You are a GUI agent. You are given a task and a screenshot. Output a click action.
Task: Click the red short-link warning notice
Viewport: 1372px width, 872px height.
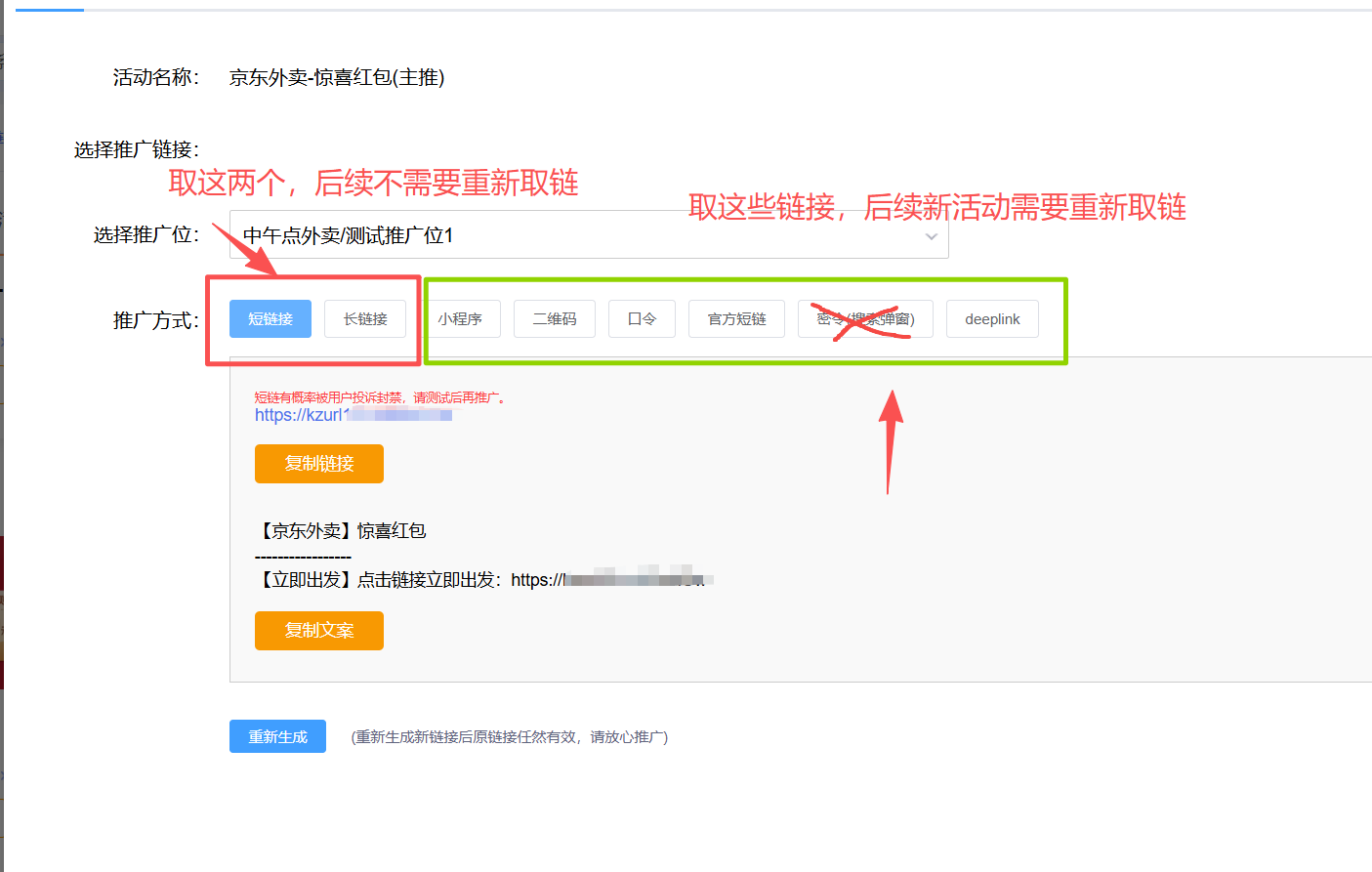pyautogui.click(x=379, y=397)
